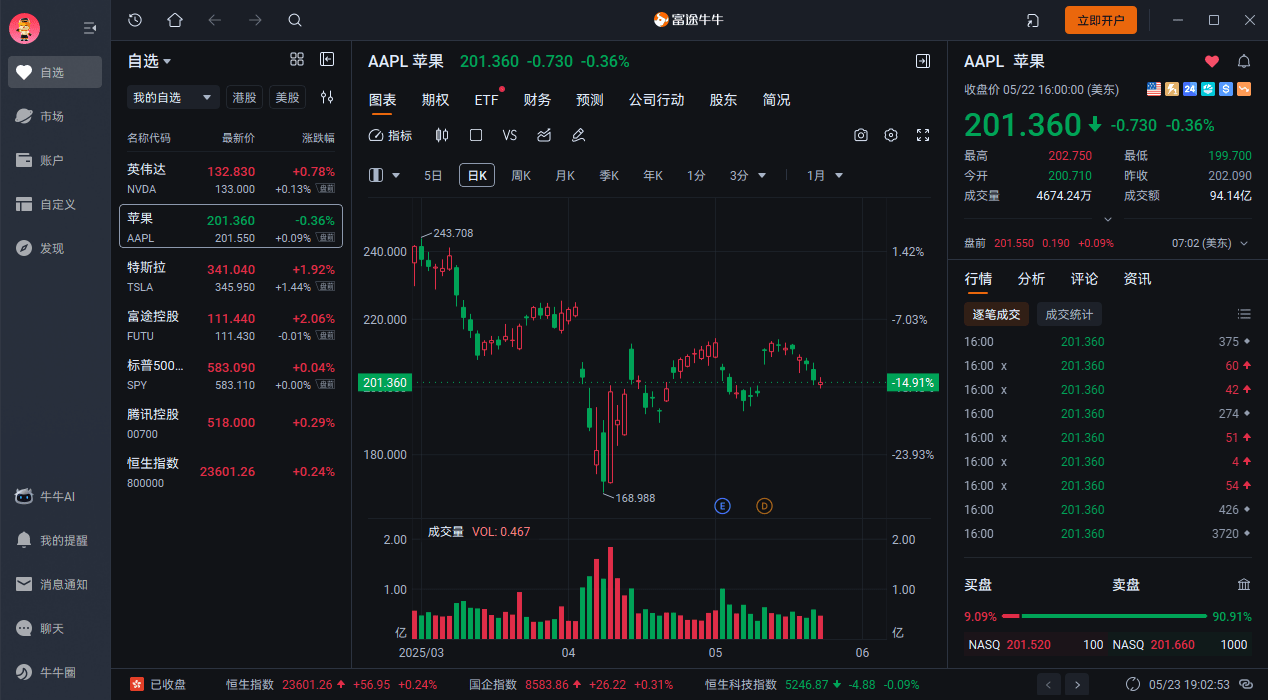
Task: Select 特斯拉 TSLA watchlist row
Action: (231, 278)
